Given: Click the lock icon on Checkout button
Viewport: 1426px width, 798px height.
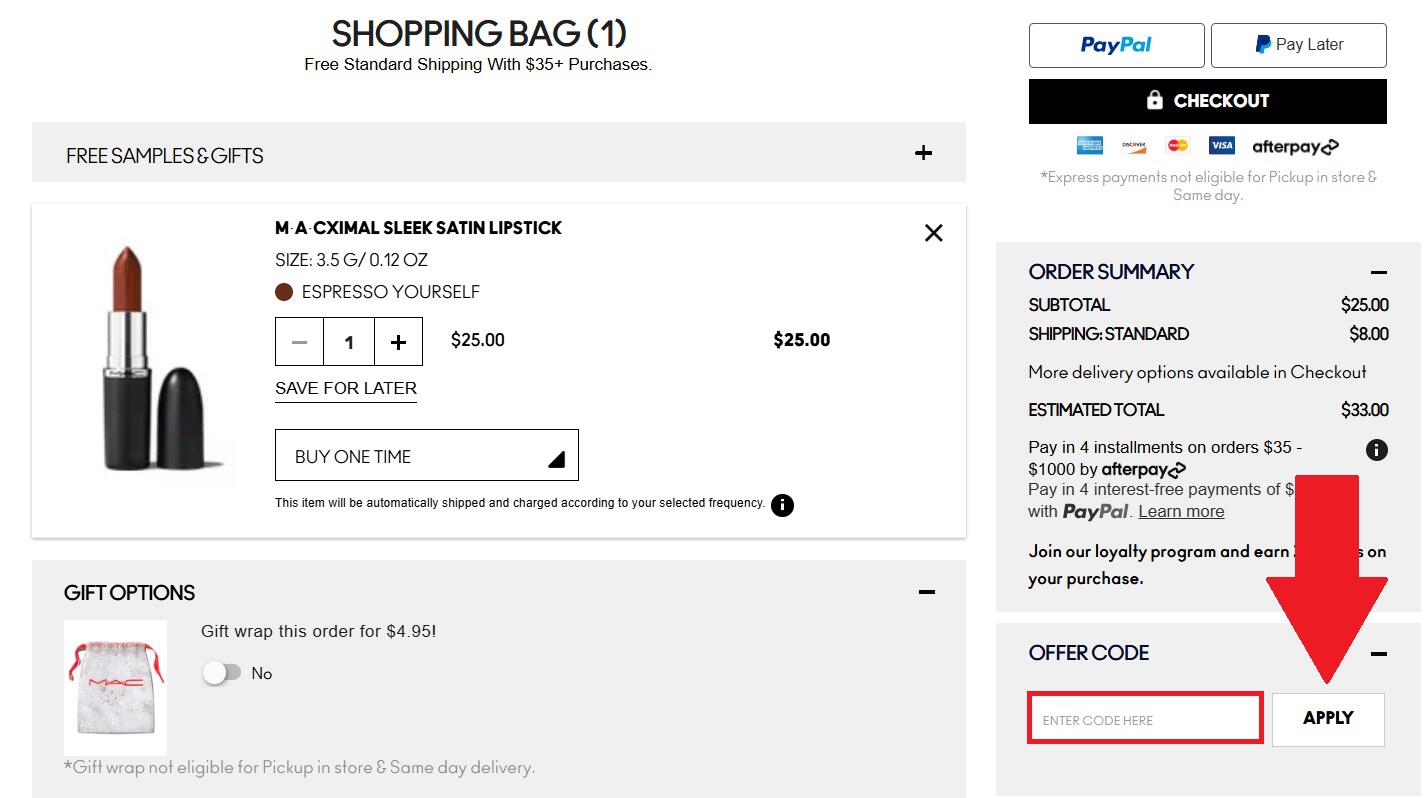Looking at the screenshot, I should pos(1154,100).
